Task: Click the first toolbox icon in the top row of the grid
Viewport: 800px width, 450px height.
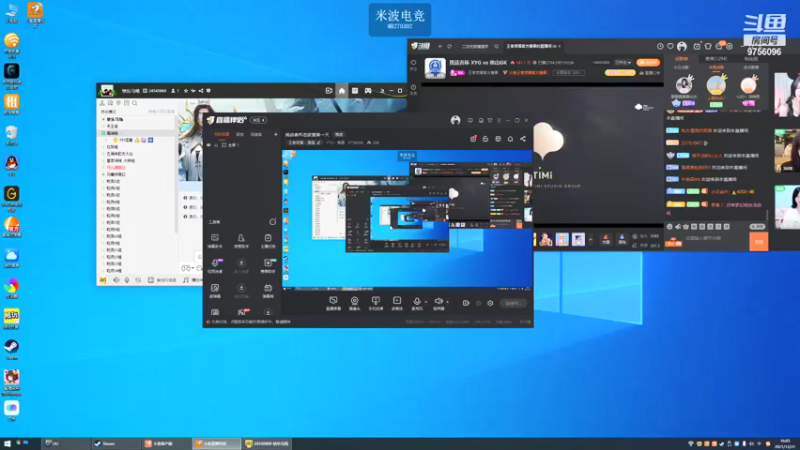Action: click(215, 238)
